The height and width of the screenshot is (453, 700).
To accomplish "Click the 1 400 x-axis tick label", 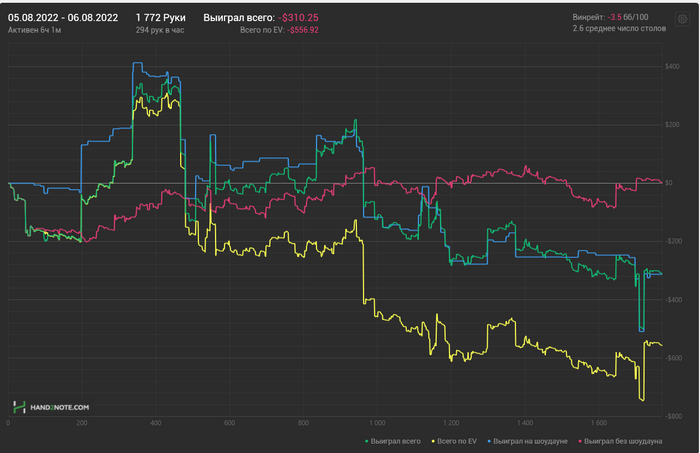I will coord(525,423).
